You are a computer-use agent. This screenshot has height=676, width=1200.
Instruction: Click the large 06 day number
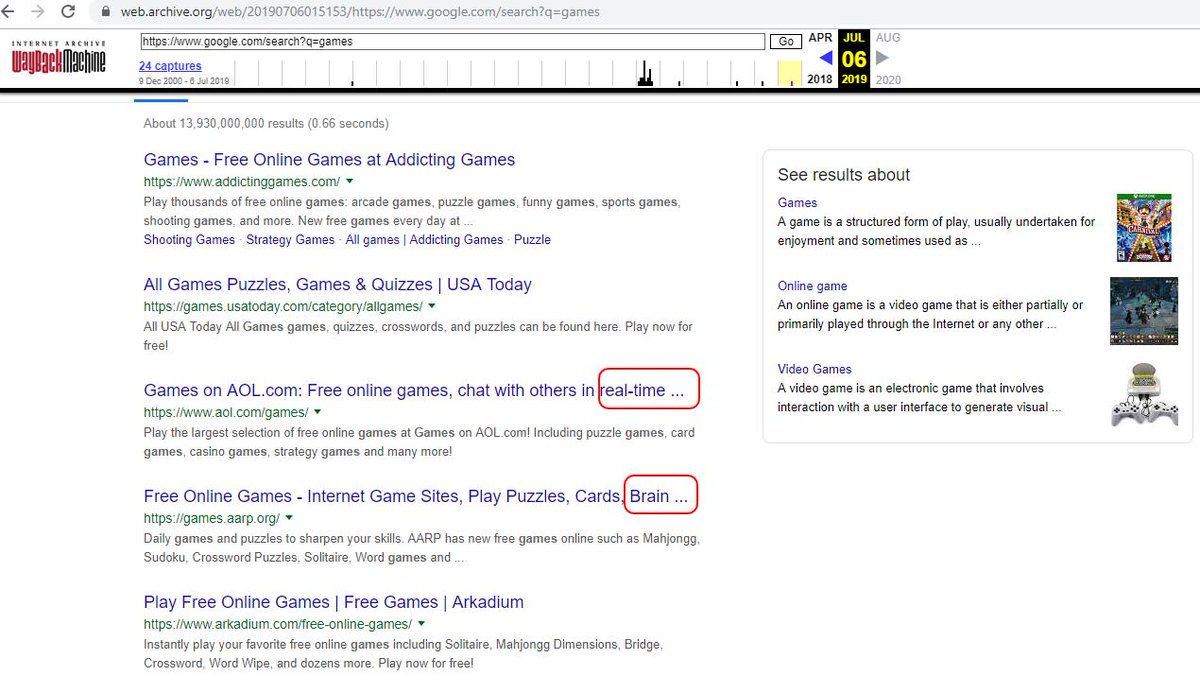coord(854,59)
